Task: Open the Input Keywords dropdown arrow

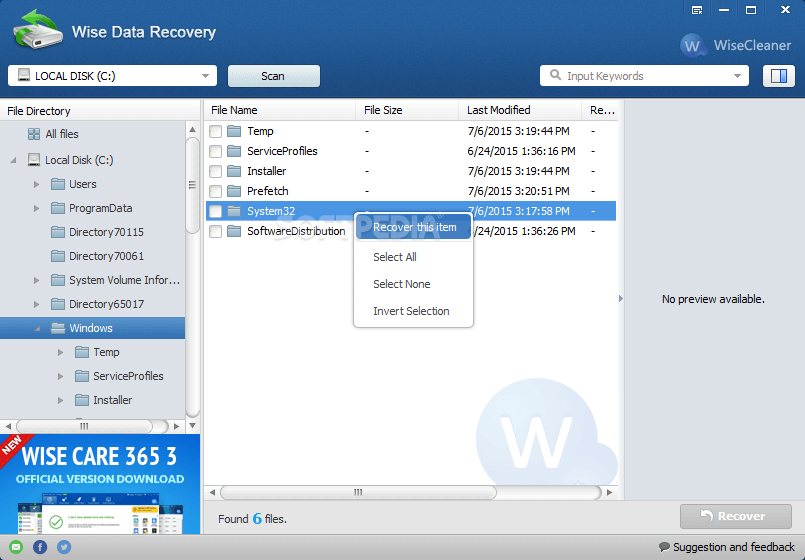Action: (737, 76)
